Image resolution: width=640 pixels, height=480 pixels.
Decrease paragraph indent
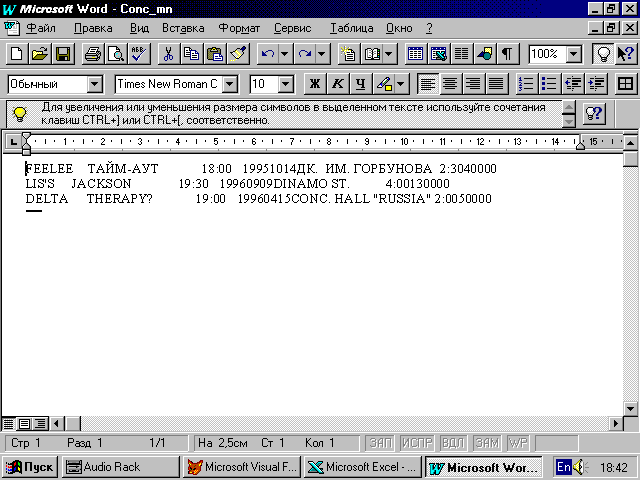(x=573, y=84)
